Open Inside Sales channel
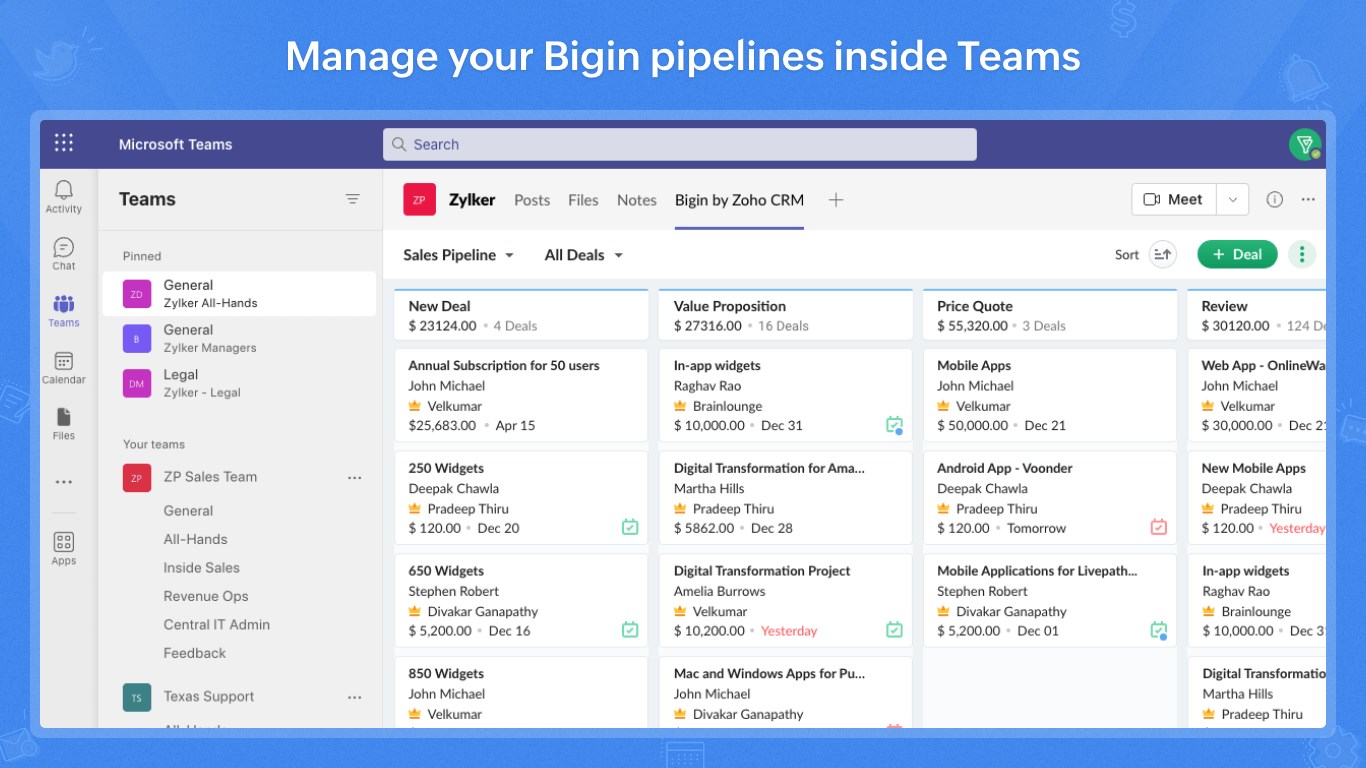Viewport: 1366px width, 768px height. coord(202,568)
